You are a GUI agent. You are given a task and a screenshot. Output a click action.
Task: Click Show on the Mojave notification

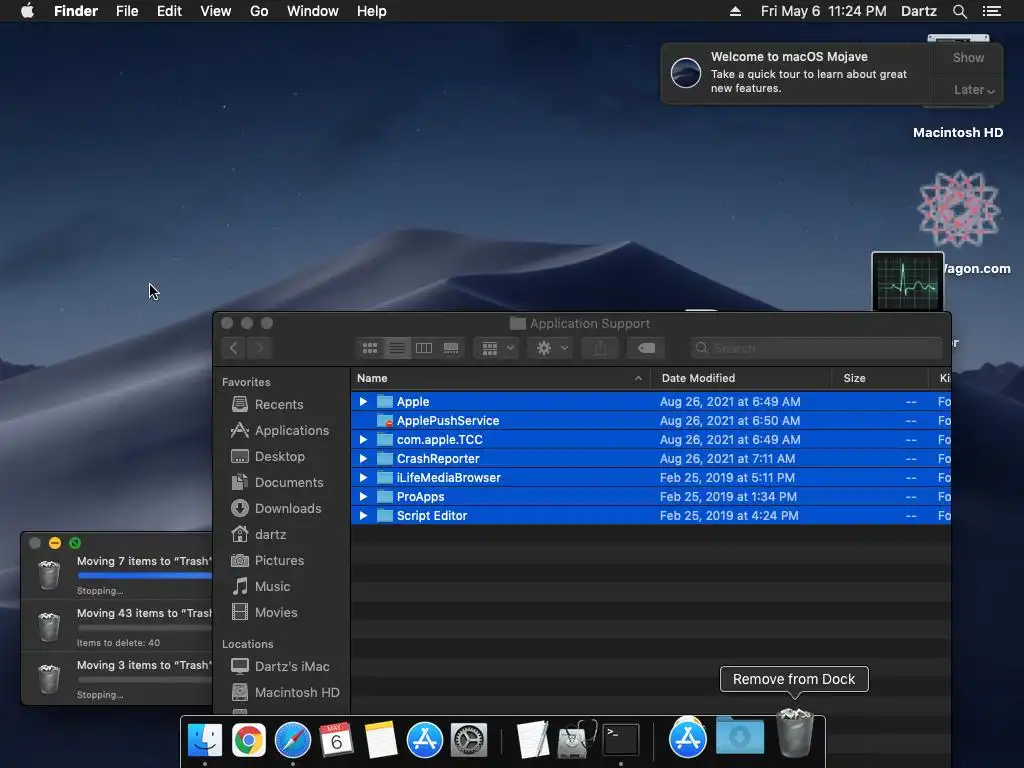[x=968, y=57]
